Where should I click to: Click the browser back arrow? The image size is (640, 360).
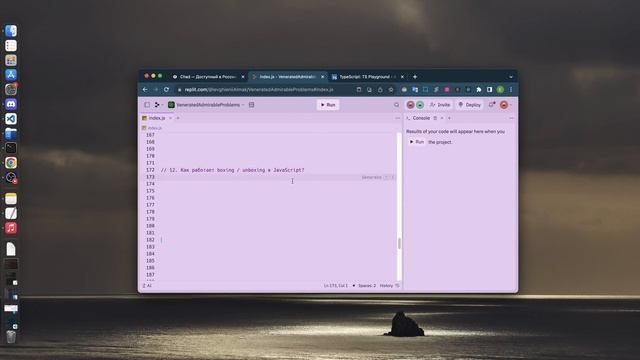pyautogui.click(x=145, y=89)
